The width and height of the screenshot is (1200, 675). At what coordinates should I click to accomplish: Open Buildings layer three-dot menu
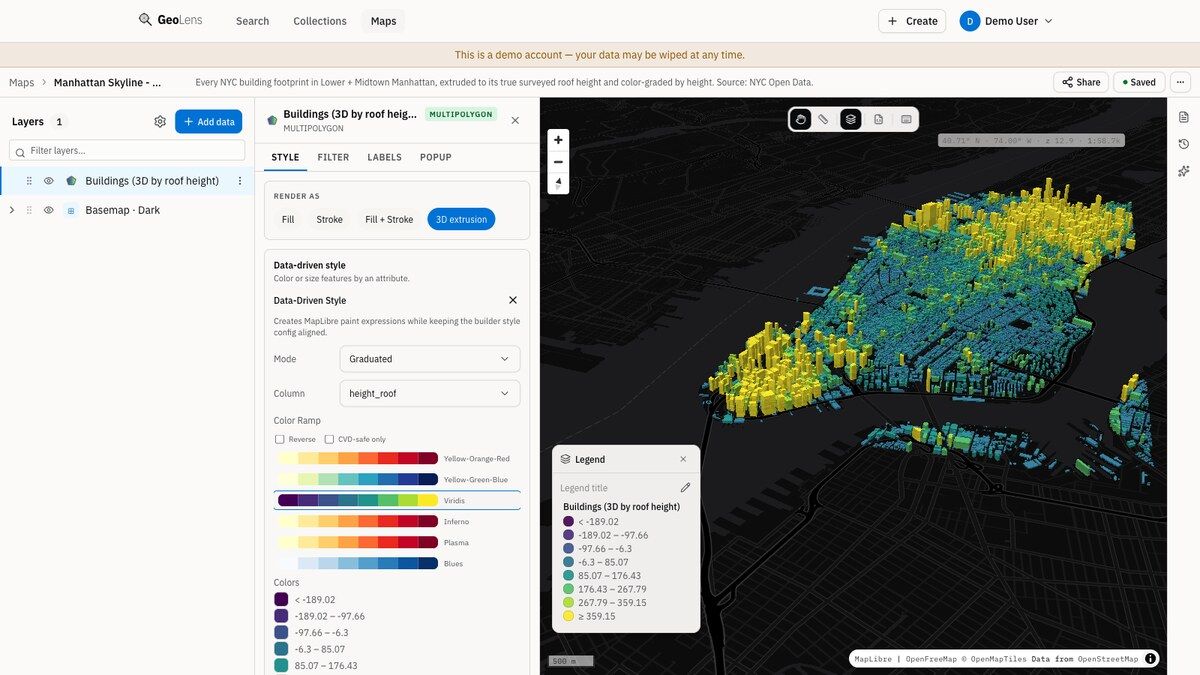point(240,181)
